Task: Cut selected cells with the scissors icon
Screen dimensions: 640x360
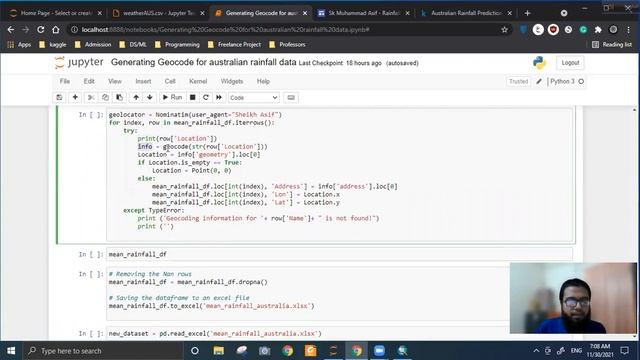Action: [91, 98]
